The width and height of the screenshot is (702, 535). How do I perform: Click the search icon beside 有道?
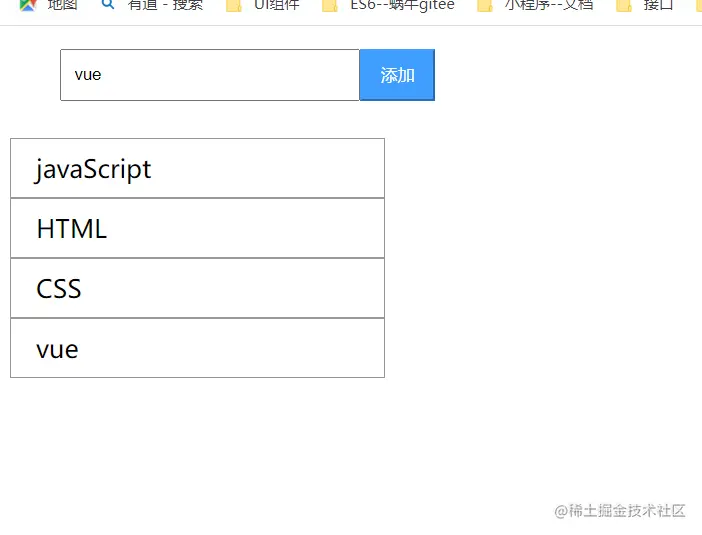click(108, 4)
